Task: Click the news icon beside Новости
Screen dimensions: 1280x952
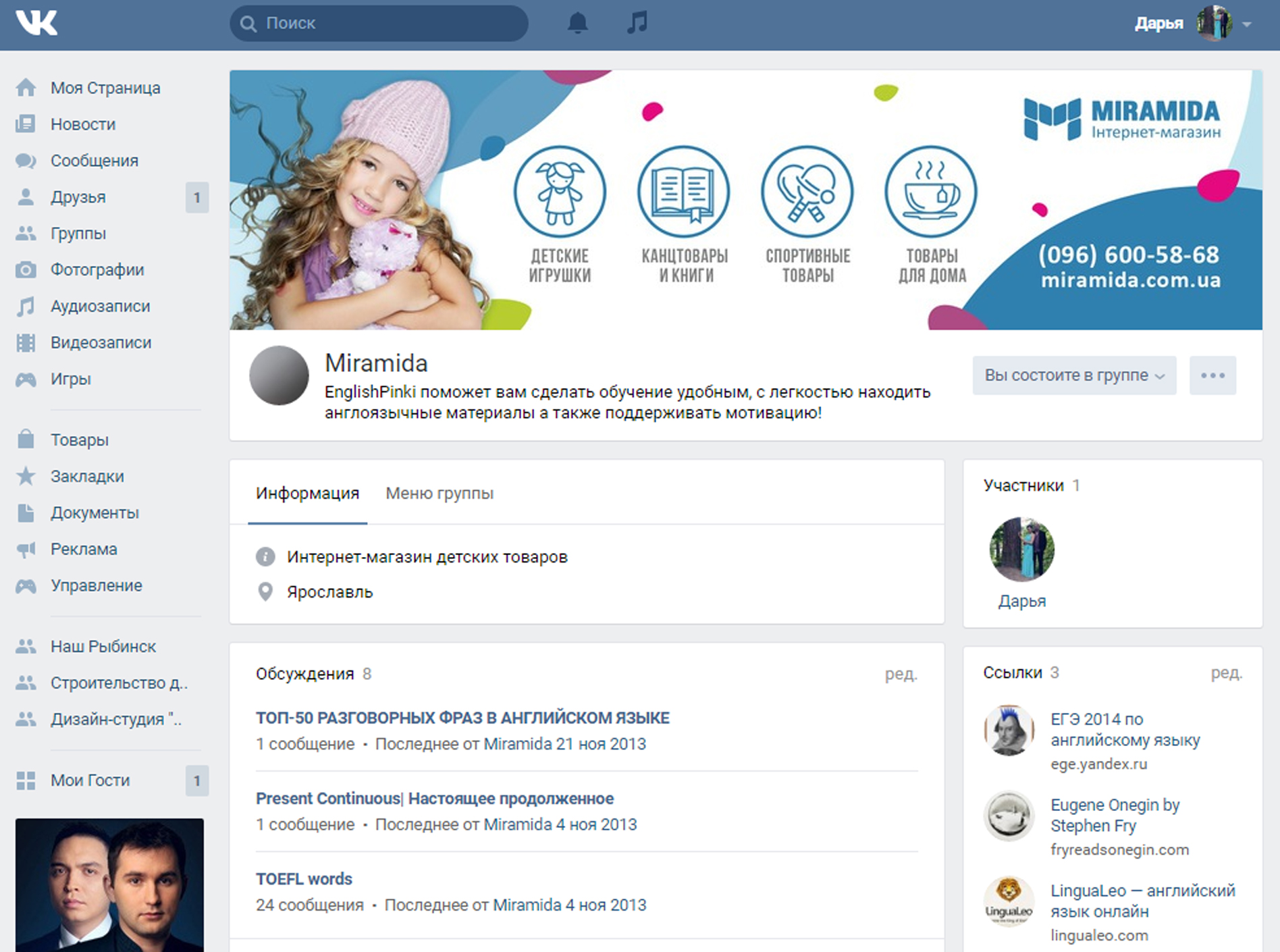Action: click(x=26, y=124)
